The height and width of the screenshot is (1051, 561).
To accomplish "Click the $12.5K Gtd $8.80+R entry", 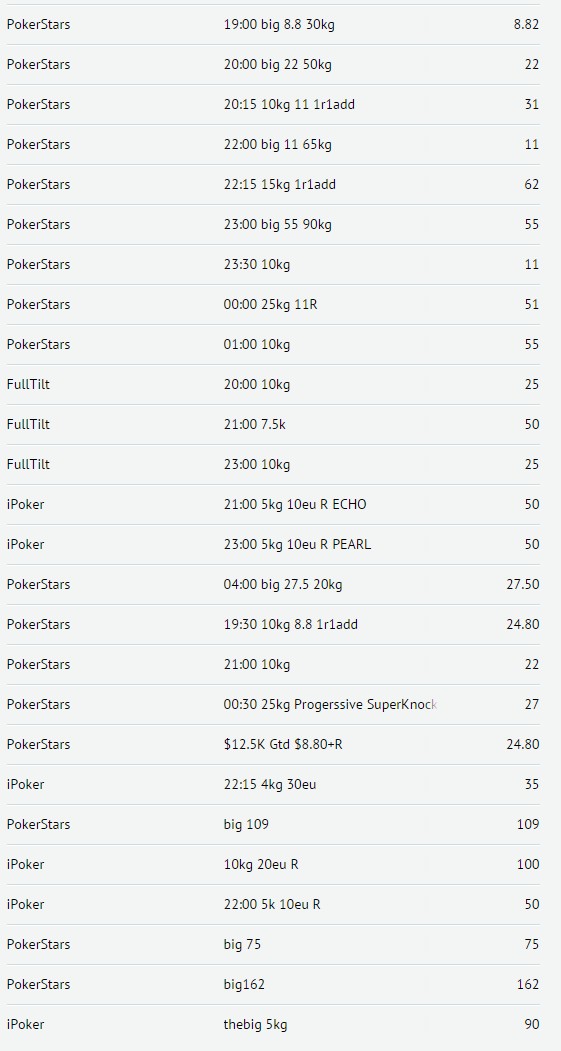I will [273, 745].
